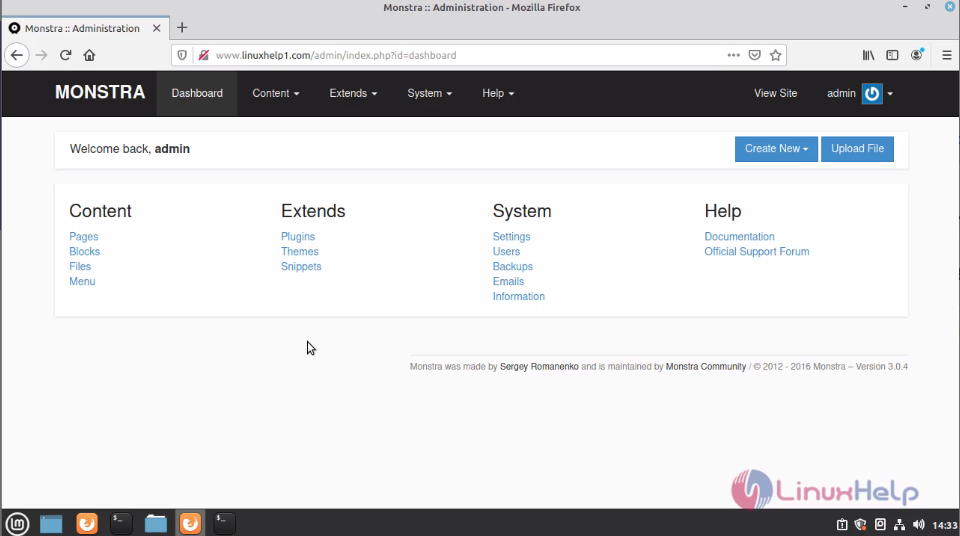Open the Snippets link
The width and height of the screenshot is (960, 536).
[301, 266]
